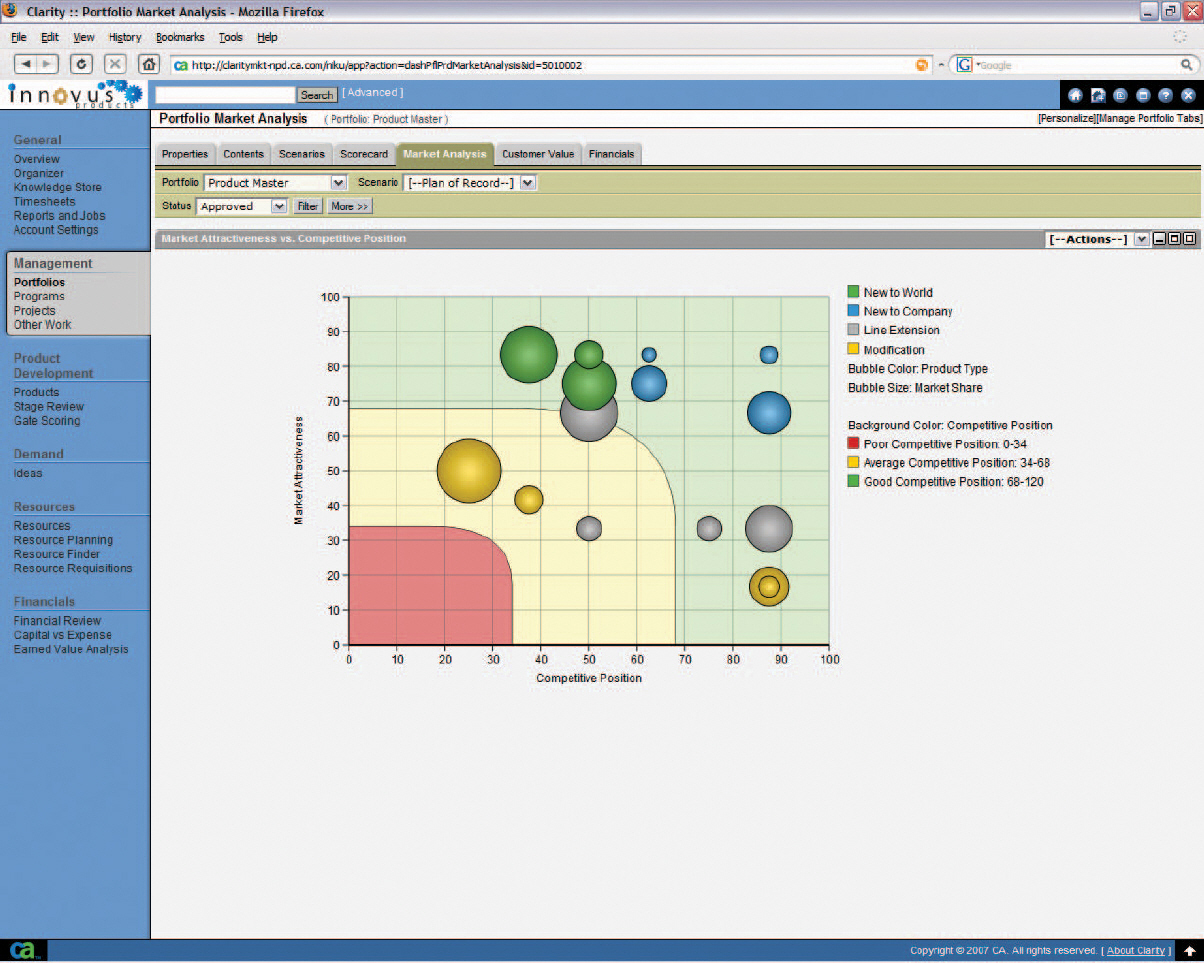Open the History menu in menu bar
The image size is (1204, 963).
click(x=125, y=37)
